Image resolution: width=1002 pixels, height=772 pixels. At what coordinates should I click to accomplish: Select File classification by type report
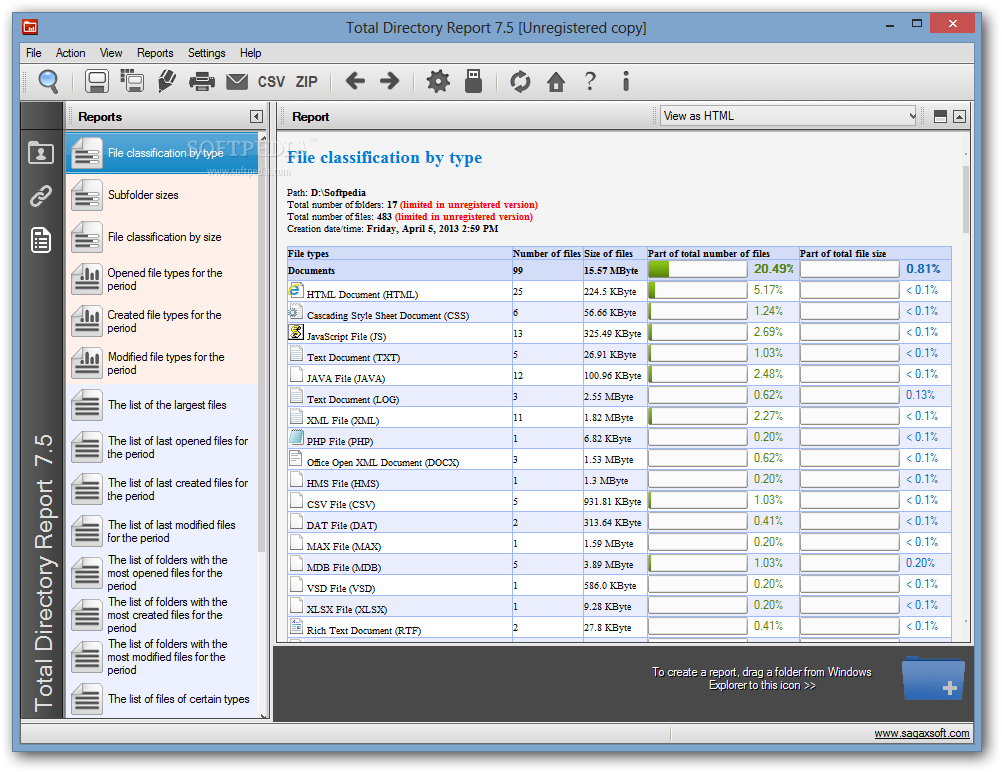[162, 153]
